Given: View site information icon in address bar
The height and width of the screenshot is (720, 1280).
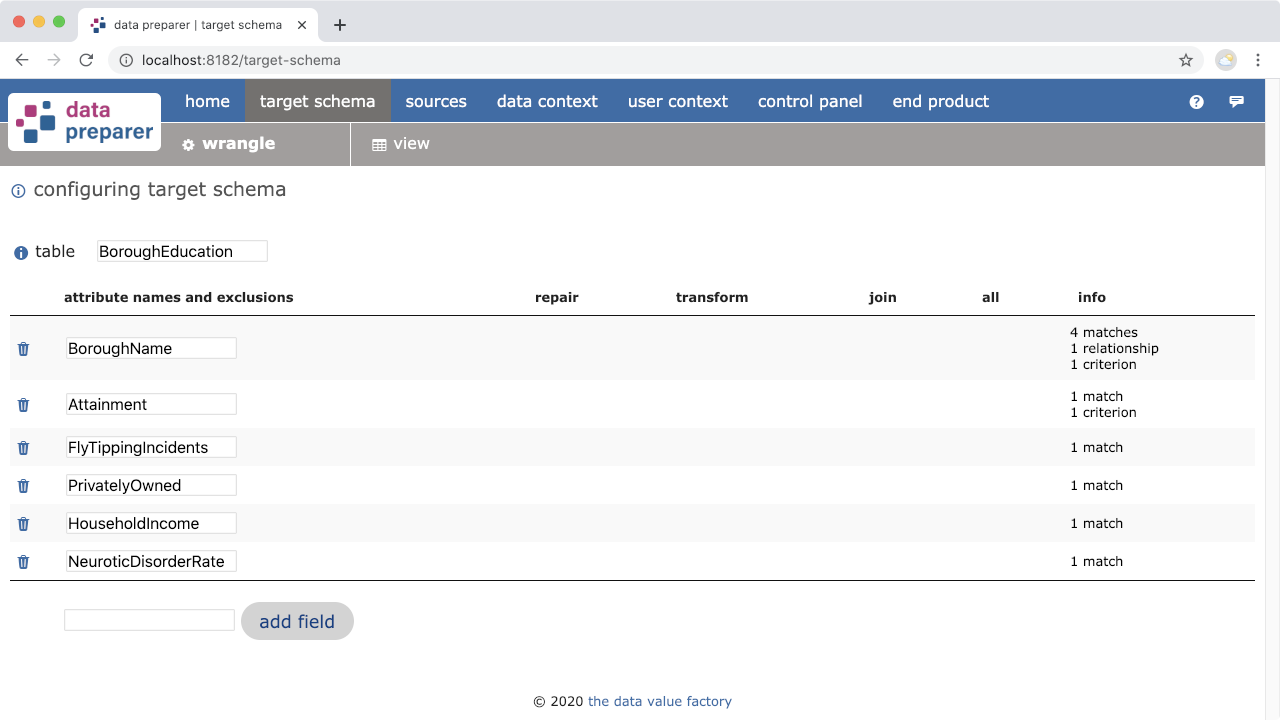Looking at the screenshot, I should (x=126, y=60).
